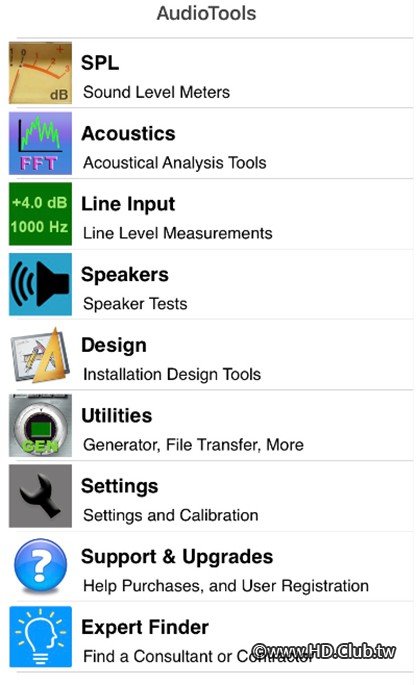Tap the Utilities GEN icon

pos(40,426)
